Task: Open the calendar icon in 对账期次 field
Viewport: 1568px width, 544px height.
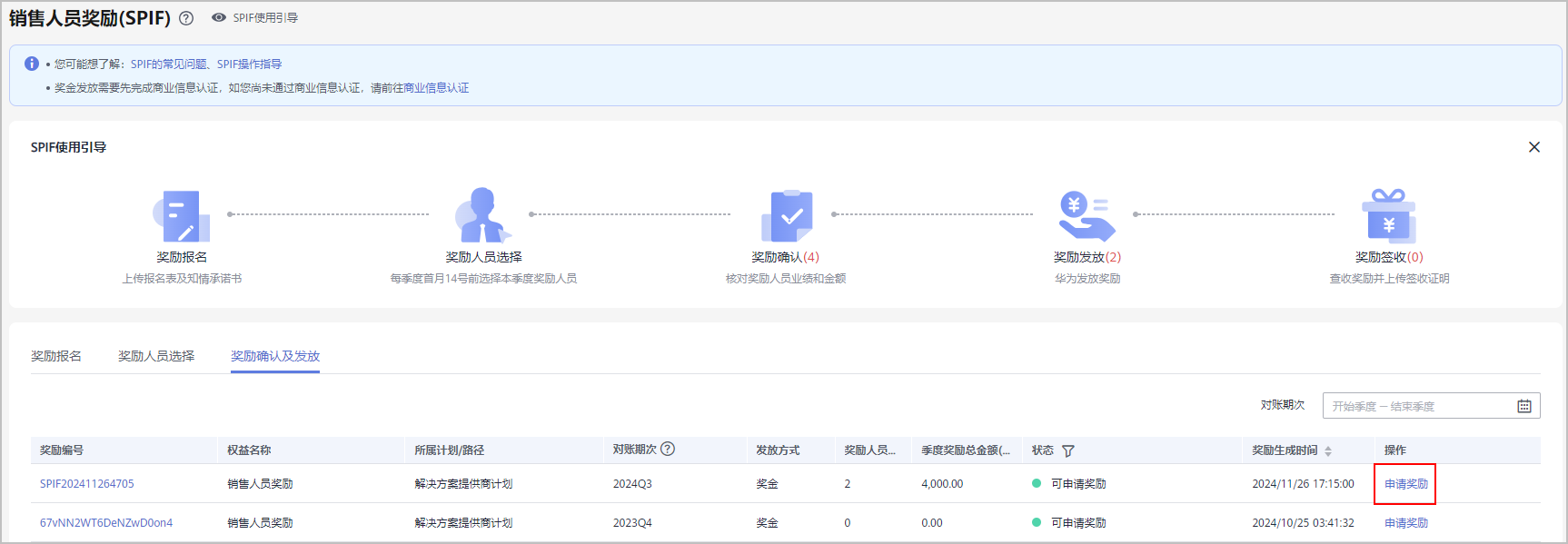Action: tap(1523, 406)
